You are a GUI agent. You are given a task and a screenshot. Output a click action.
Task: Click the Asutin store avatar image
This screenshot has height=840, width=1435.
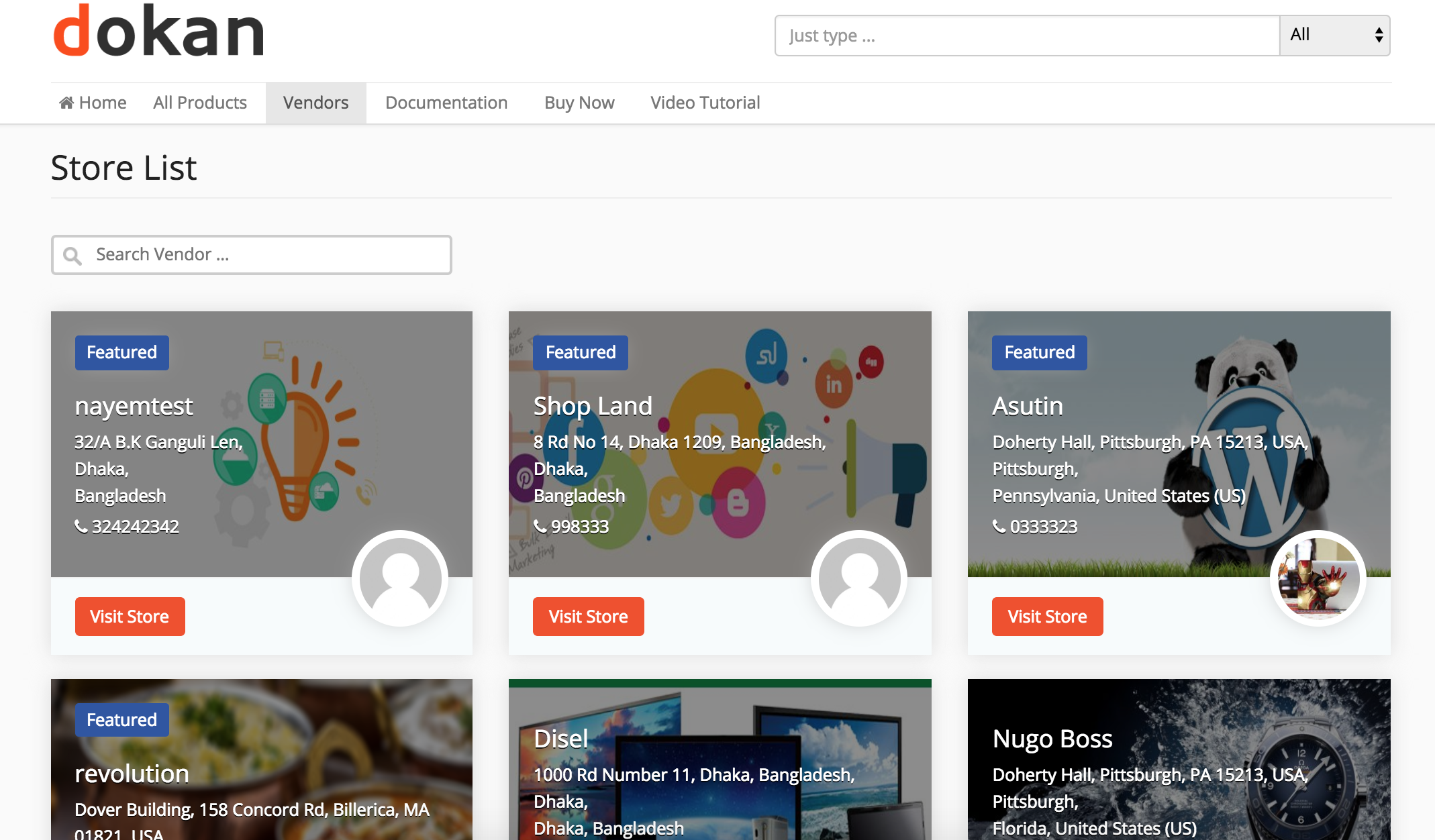click(x=1318, y=578)
